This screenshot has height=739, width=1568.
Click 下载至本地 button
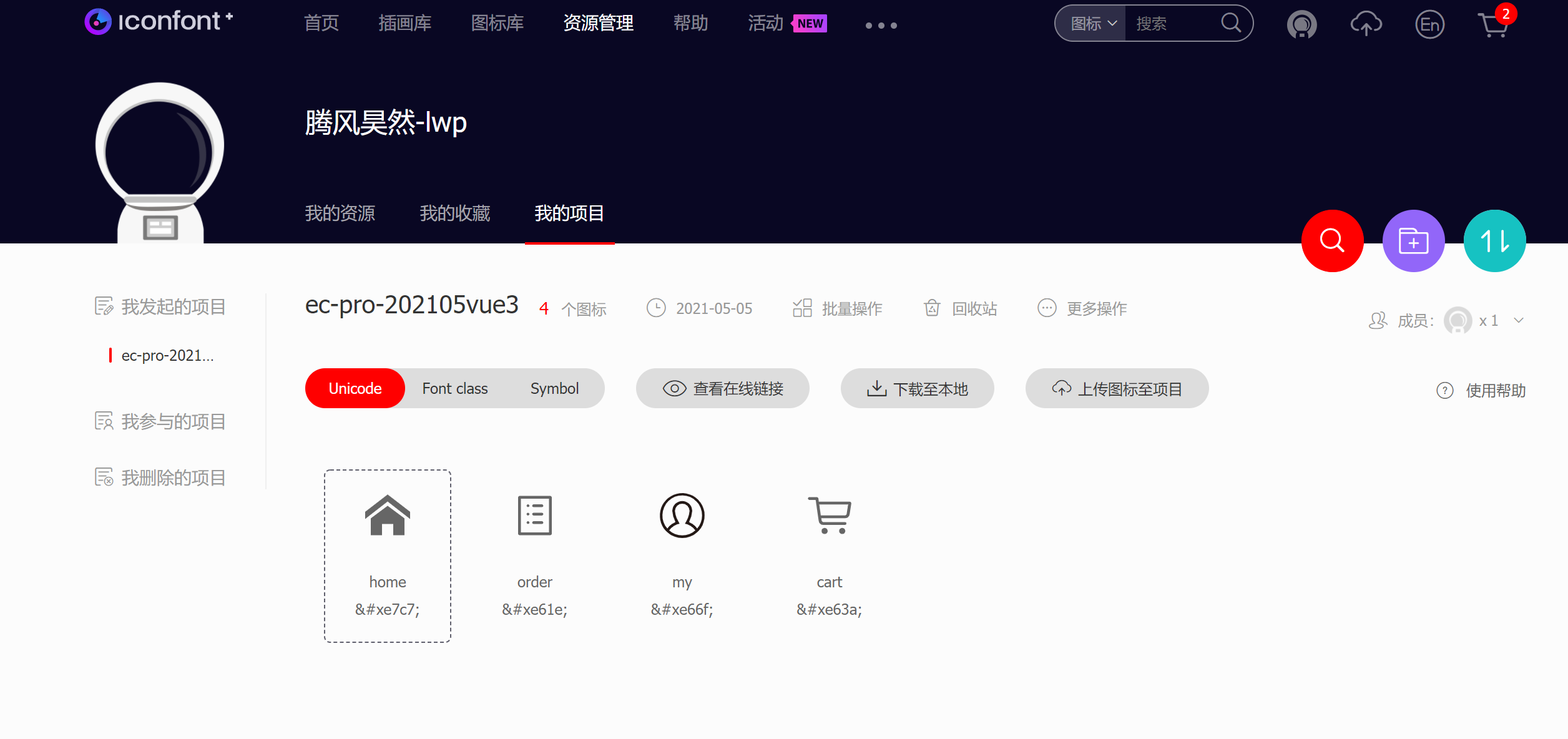(x=917, y=388)
